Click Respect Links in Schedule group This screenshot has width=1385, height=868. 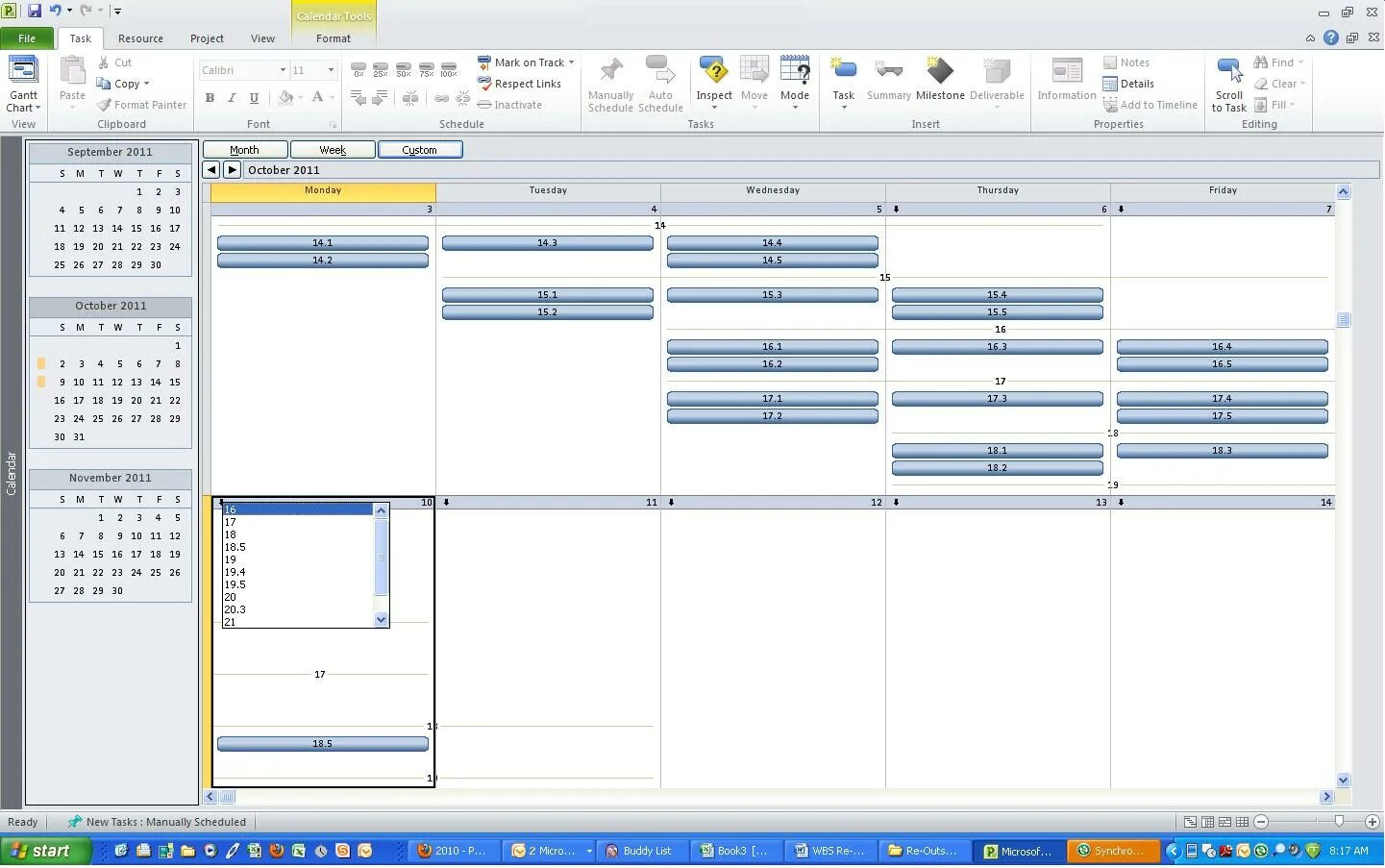[x=520, y=84]
